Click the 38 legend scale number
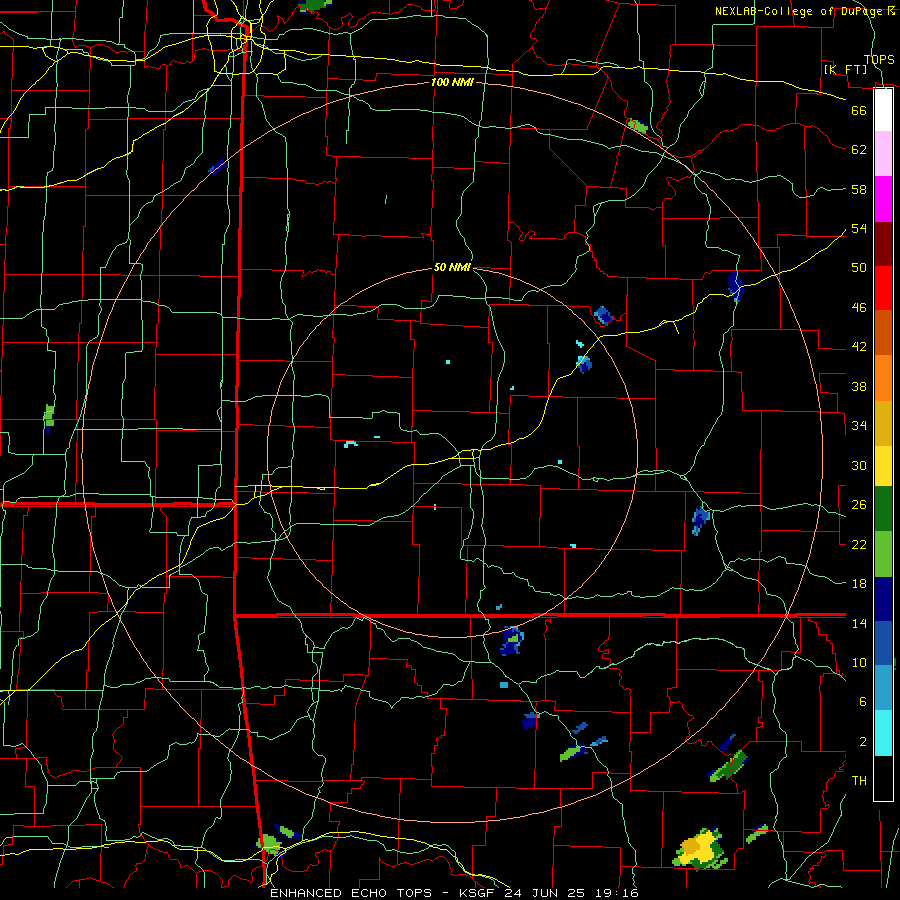 tap(859, 386)
